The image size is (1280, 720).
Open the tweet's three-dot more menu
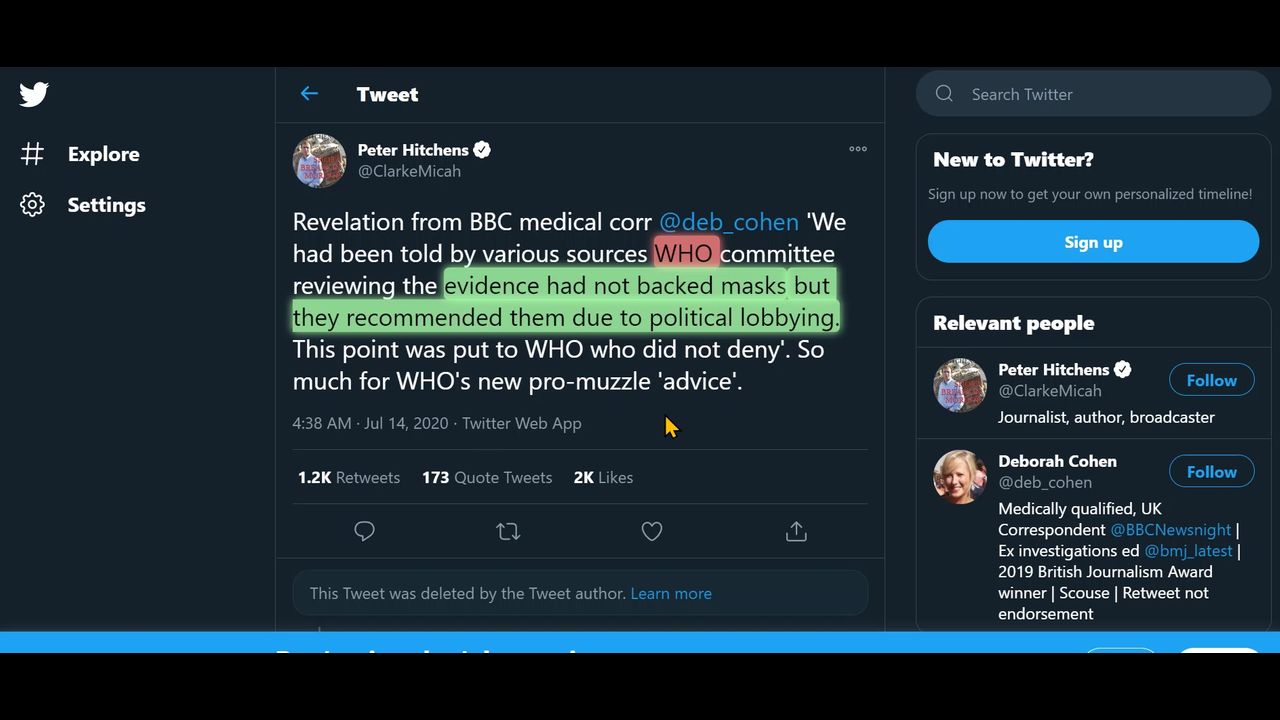point(858,149)
